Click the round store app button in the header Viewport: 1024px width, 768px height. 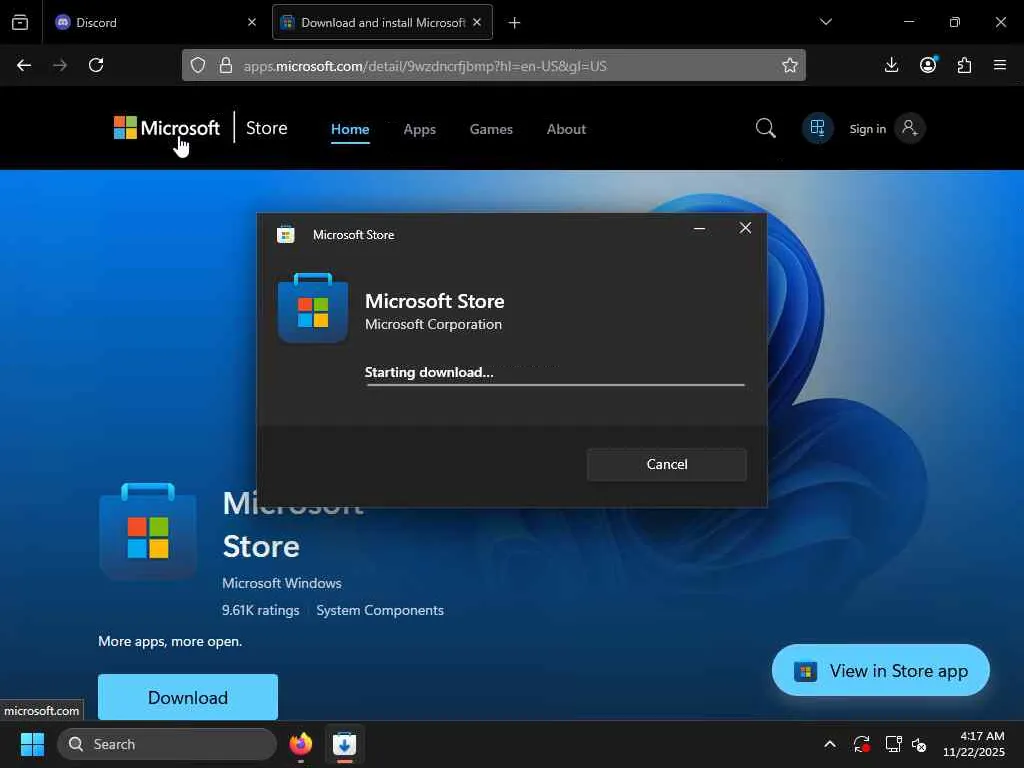click(818, 128)
